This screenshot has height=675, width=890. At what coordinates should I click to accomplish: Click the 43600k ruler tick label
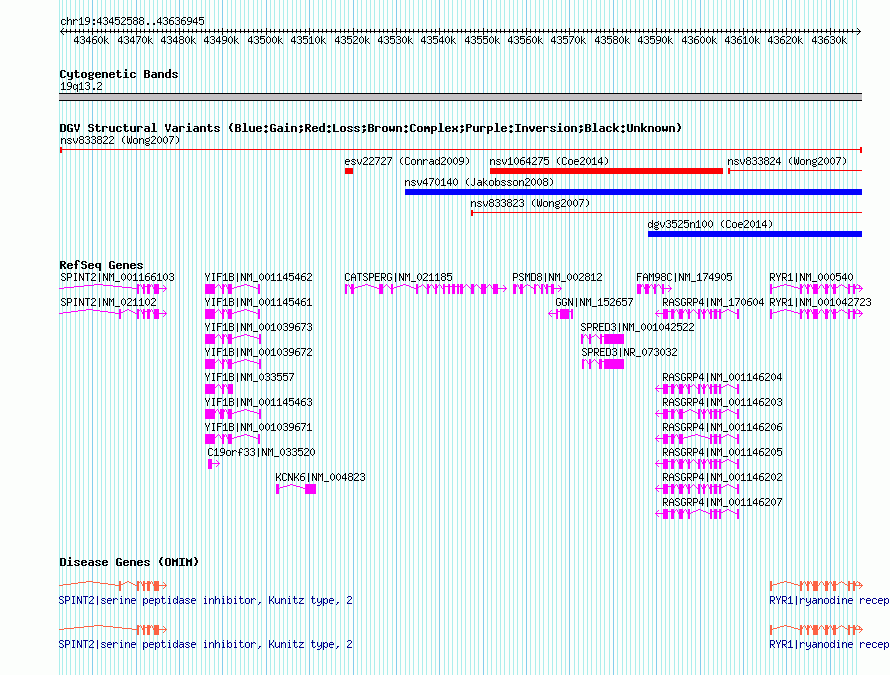[x=699, y=40]
